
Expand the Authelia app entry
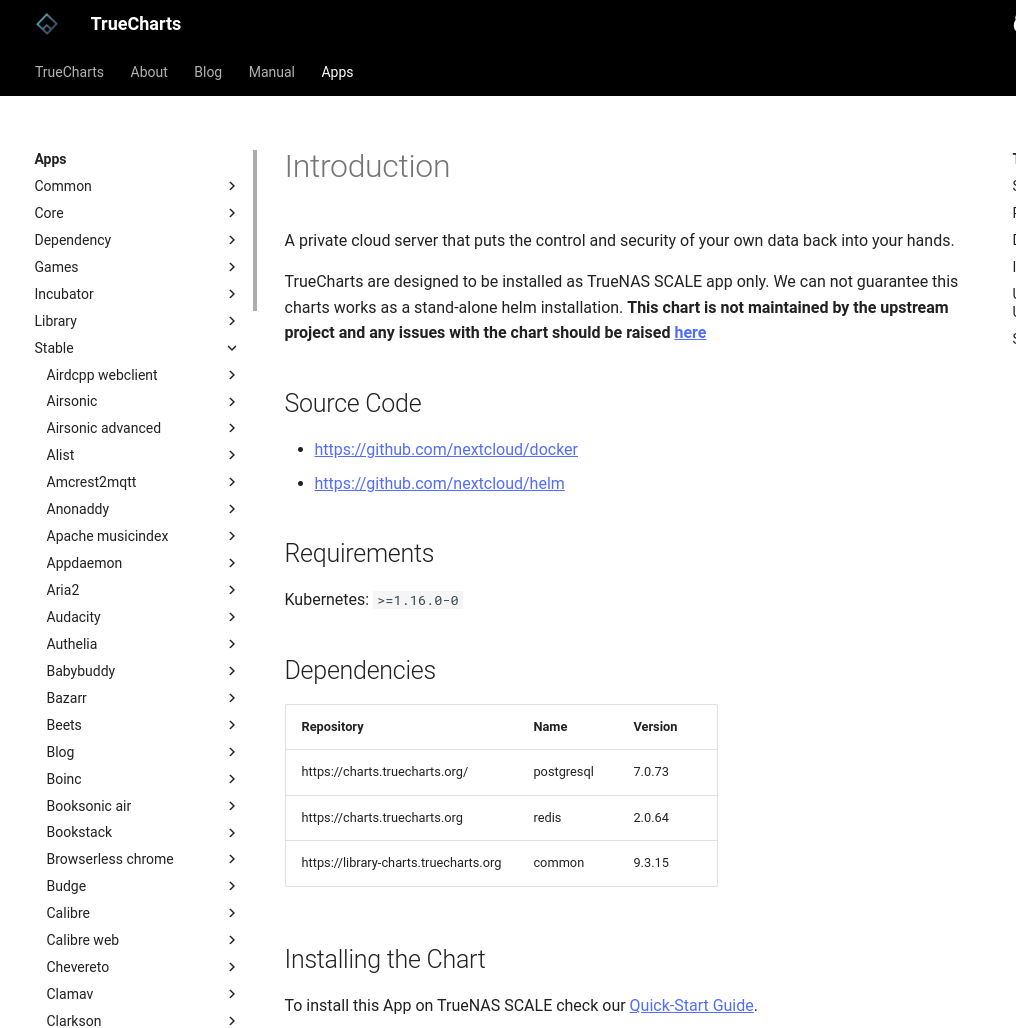tap(231, 644)
